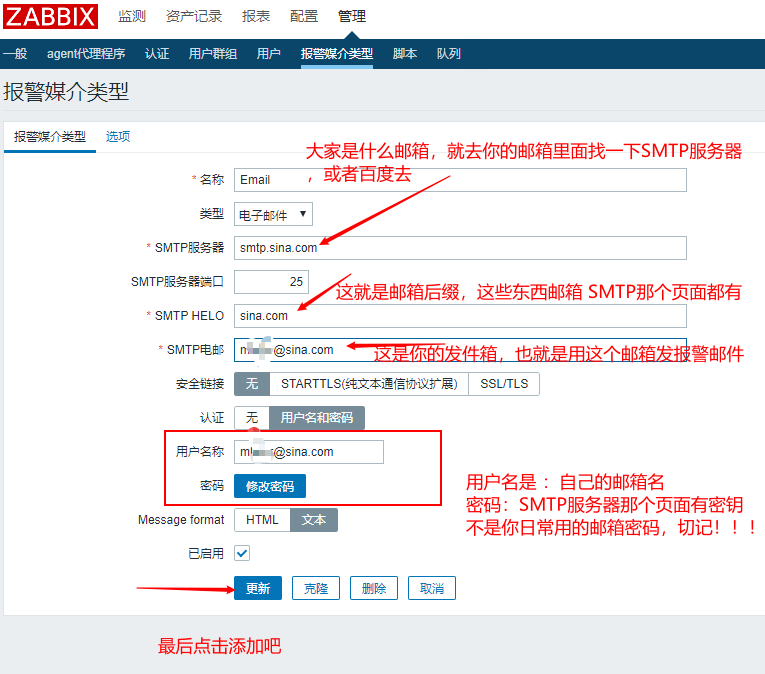Go to 脚本 submenu
Viewport: 765px width, 674px height.
pos(405,54)
